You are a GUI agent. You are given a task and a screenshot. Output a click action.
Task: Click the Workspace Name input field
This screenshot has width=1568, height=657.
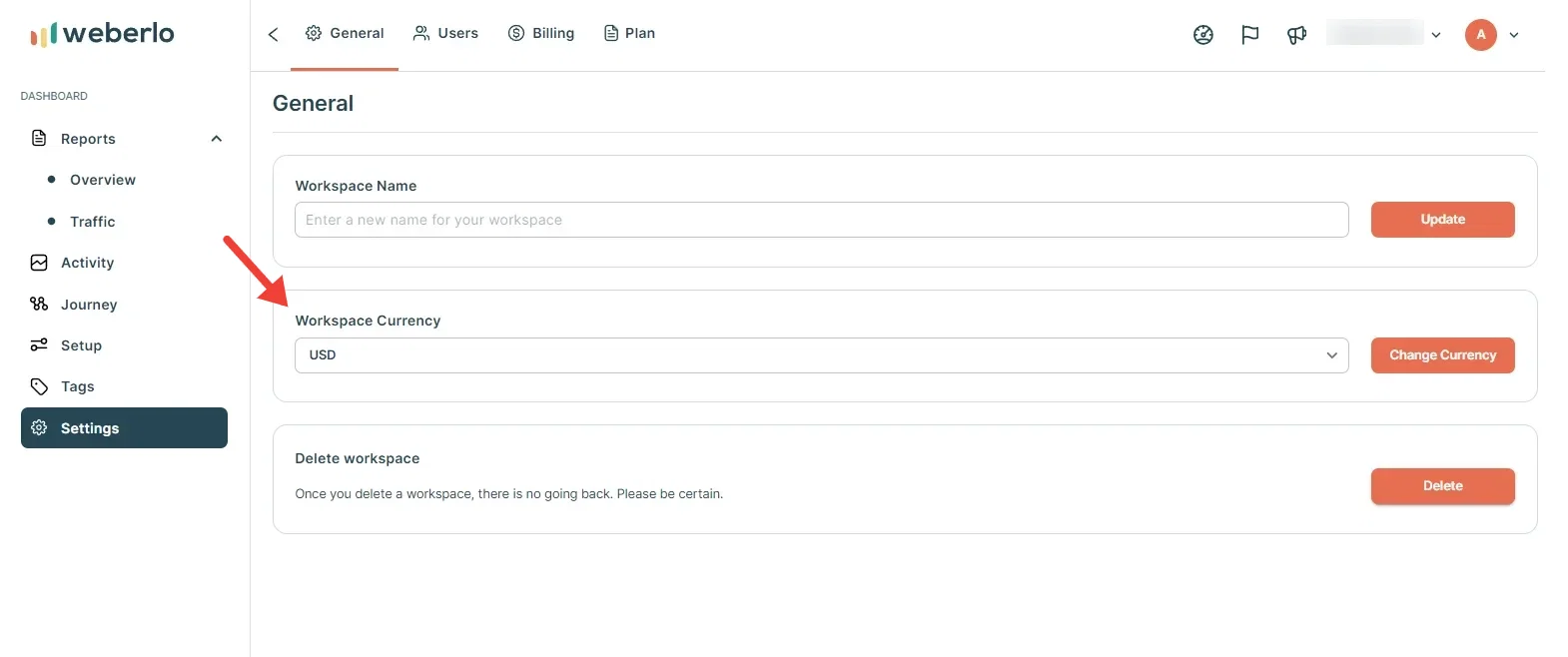point(821,220)
